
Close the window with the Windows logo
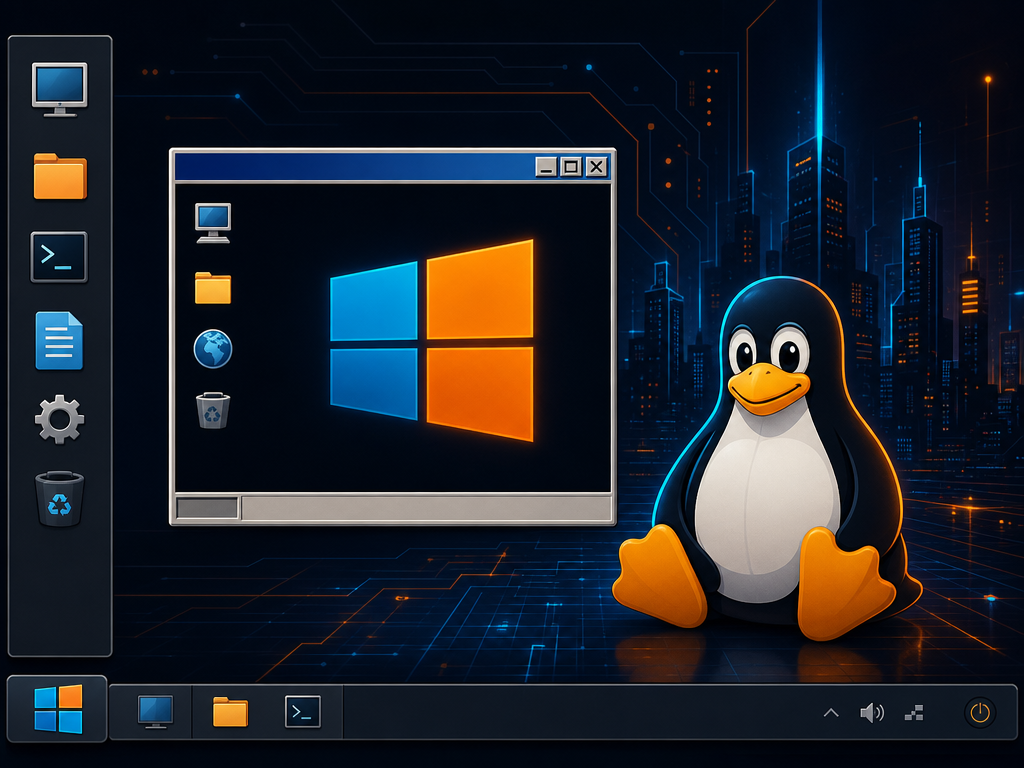point(596,167)
